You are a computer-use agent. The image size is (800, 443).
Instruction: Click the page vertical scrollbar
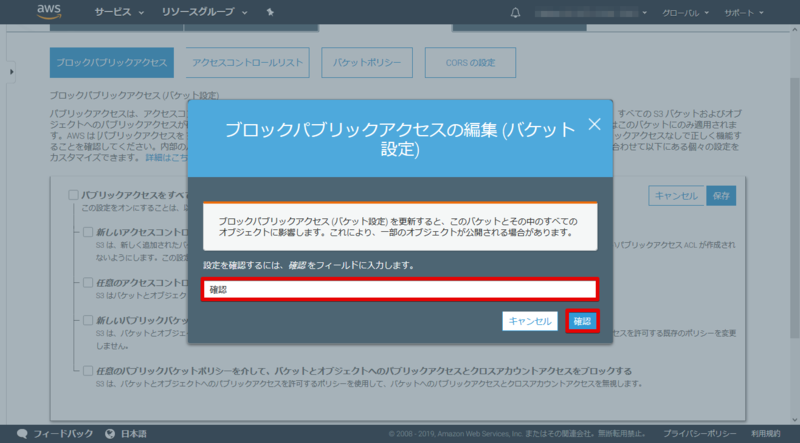[x=795, y=207]
